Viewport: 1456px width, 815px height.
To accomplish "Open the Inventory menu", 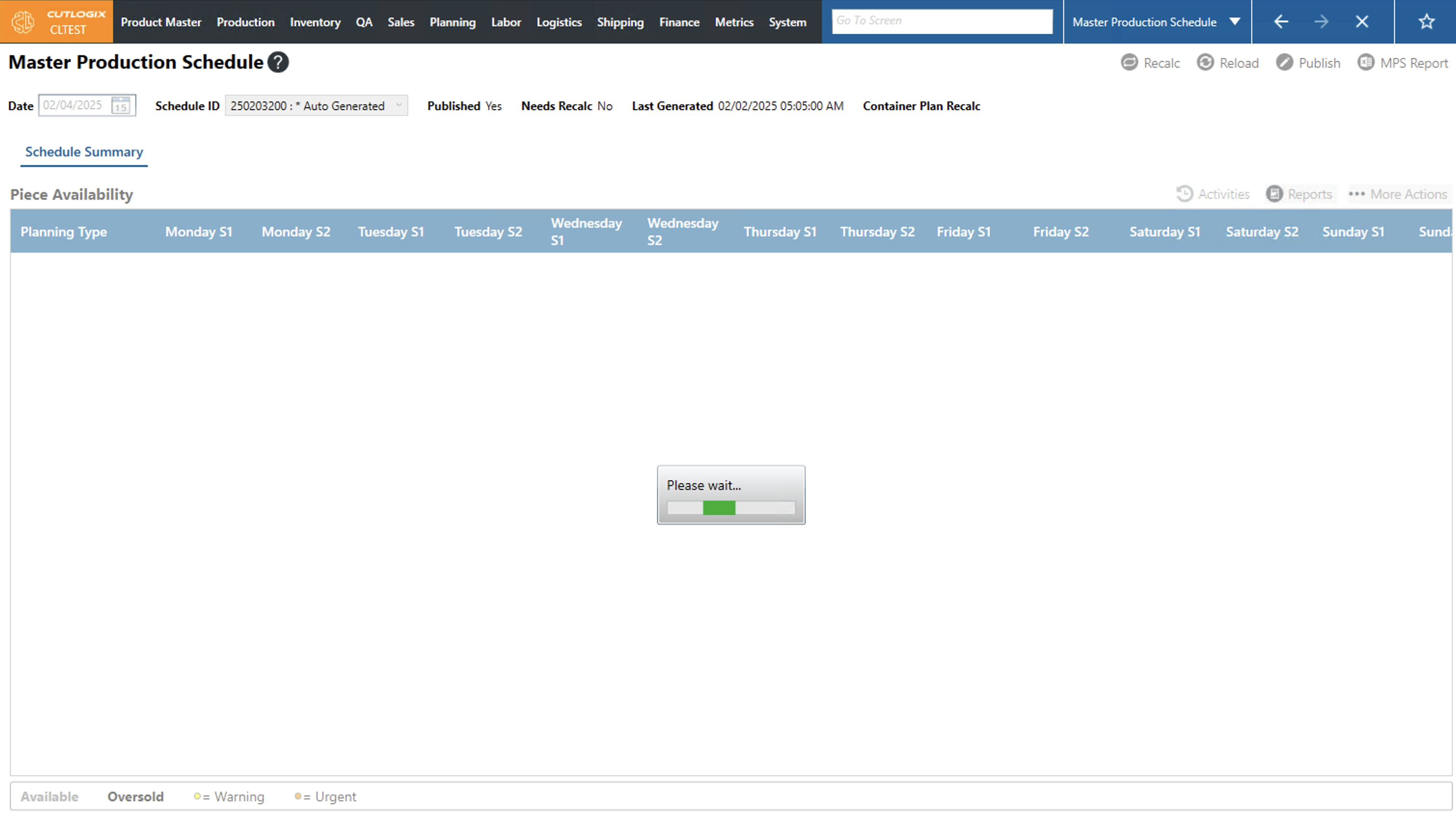I will (315, 22).
